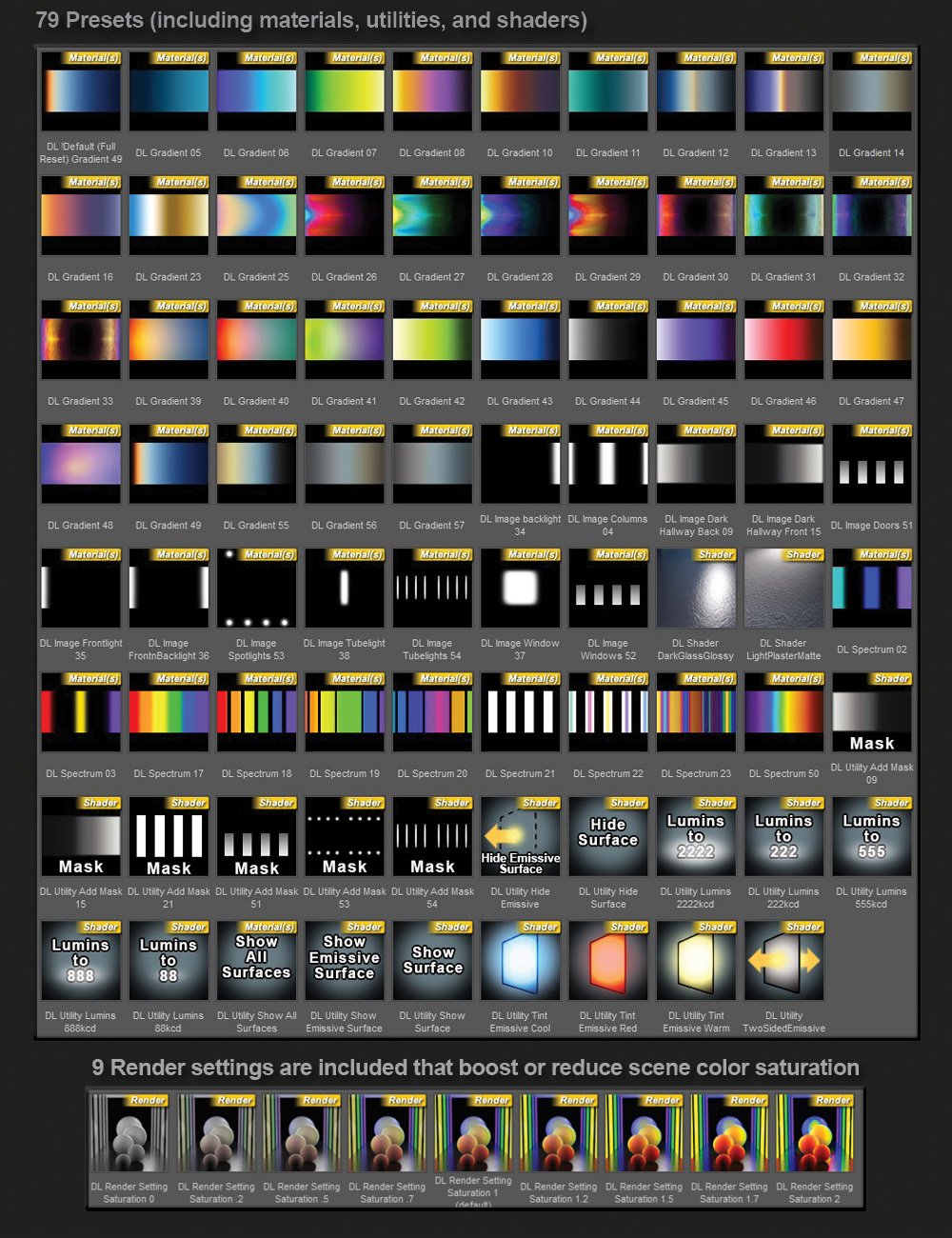Image resolution: width=952 pixels, height=1238 pixels.
Task: Open the DL Image Tubelight 38 material
Action: [344, 588]
